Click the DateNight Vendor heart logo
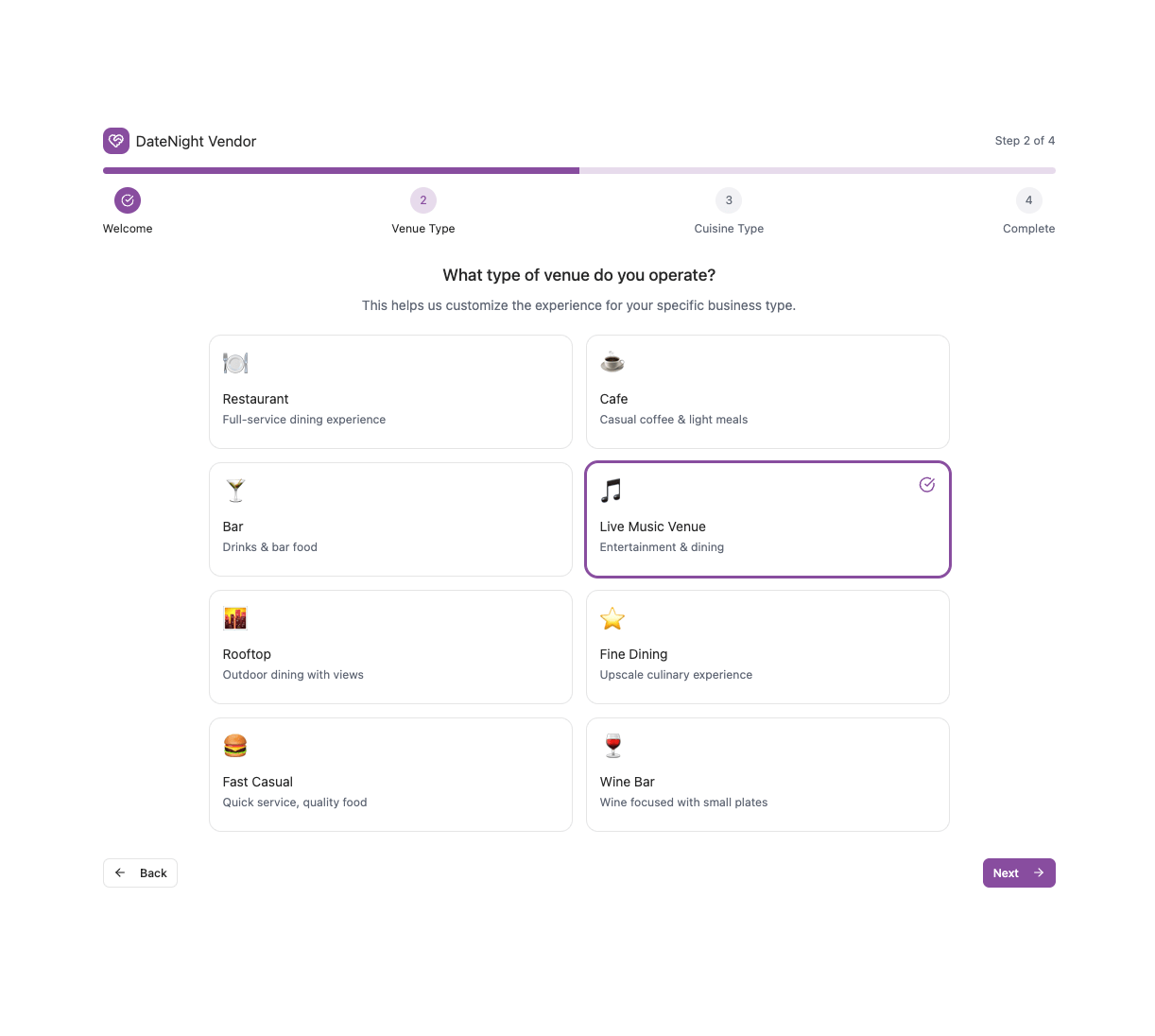The width and height of the screenshot is (1155, 1036). tap(116, 141)
